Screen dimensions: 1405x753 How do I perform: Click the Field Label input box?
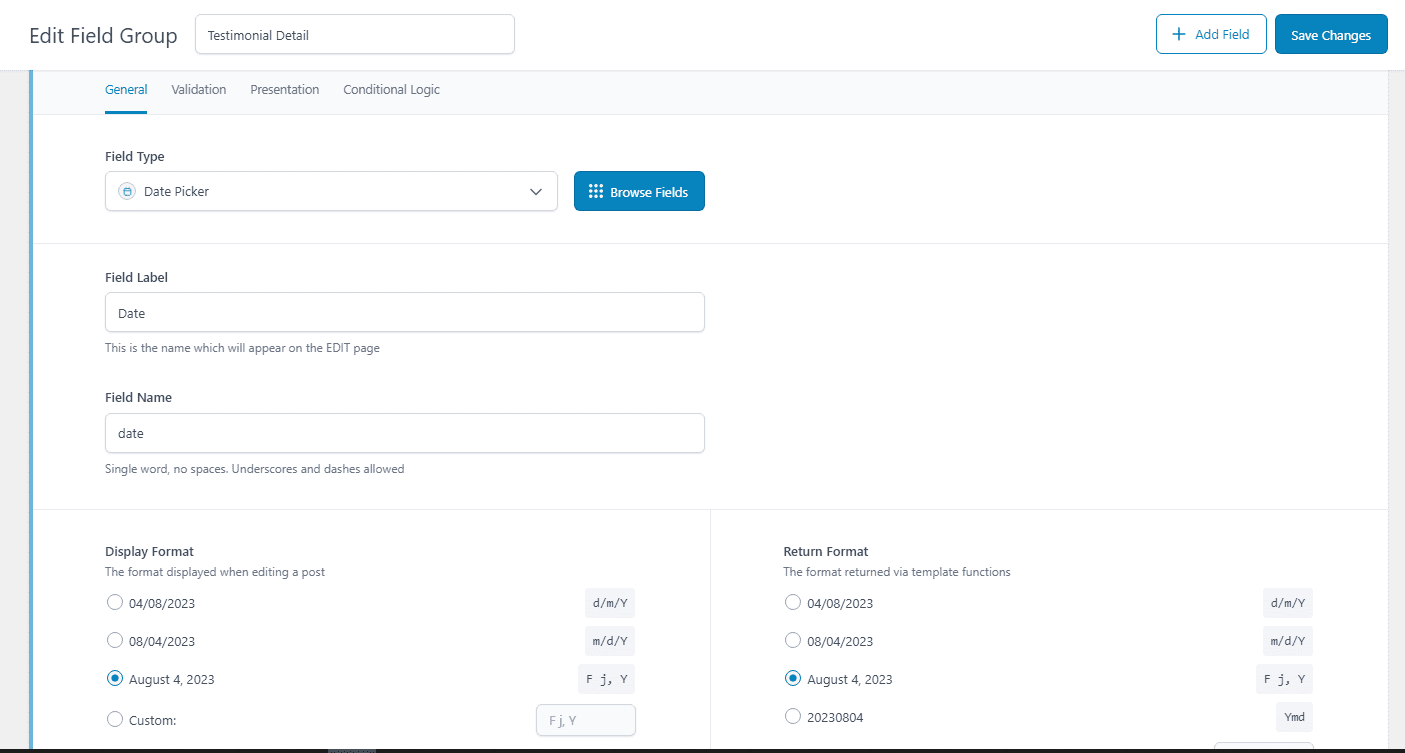point(404,313)
